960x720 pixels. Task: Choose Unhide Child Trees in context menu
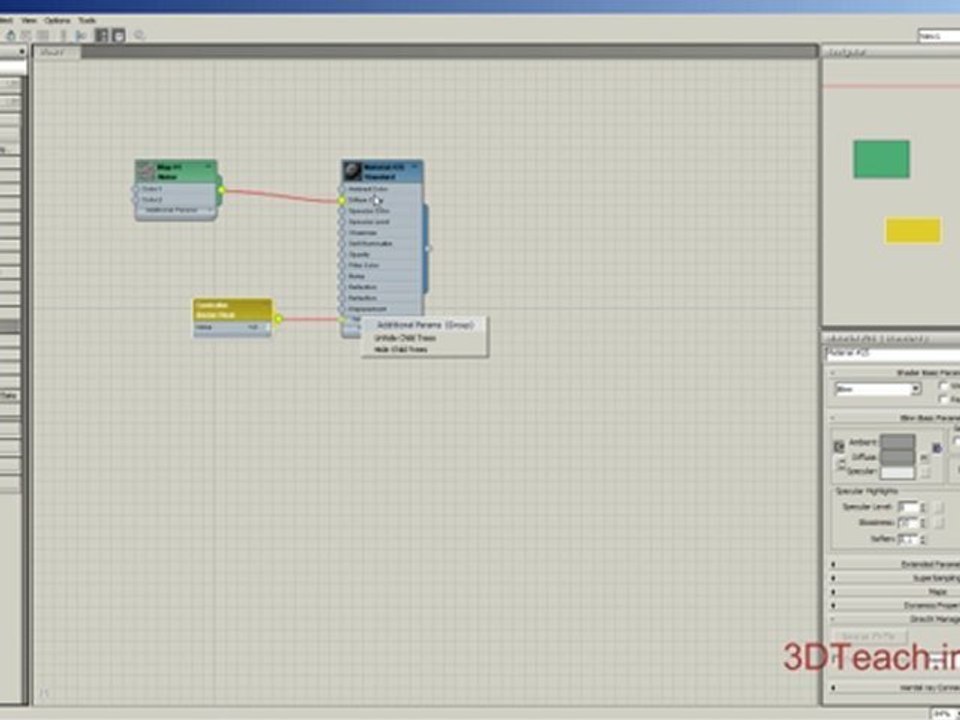point(405,338)
